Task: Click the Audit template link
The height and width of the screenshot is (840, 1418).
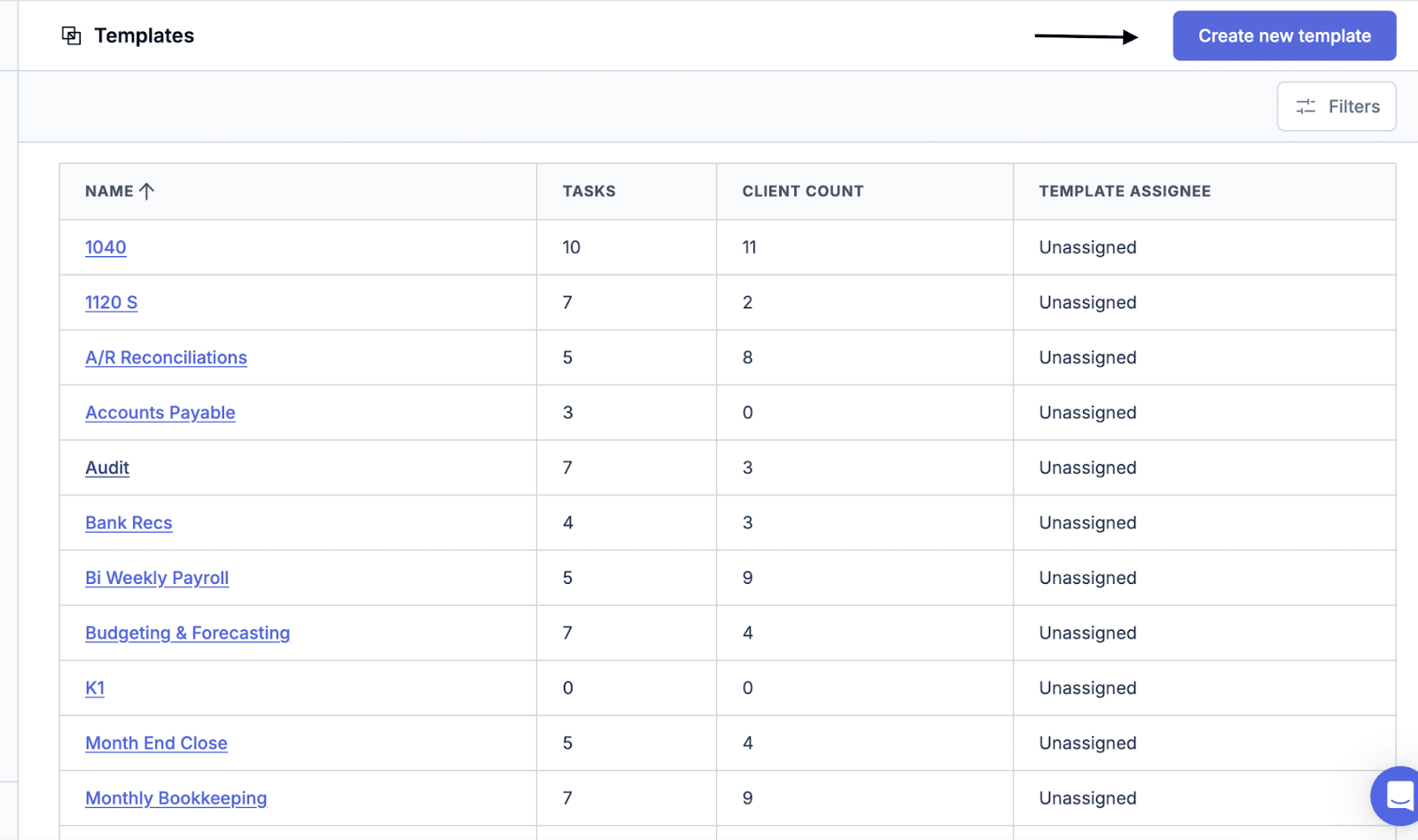Action: tap(106, 467)
